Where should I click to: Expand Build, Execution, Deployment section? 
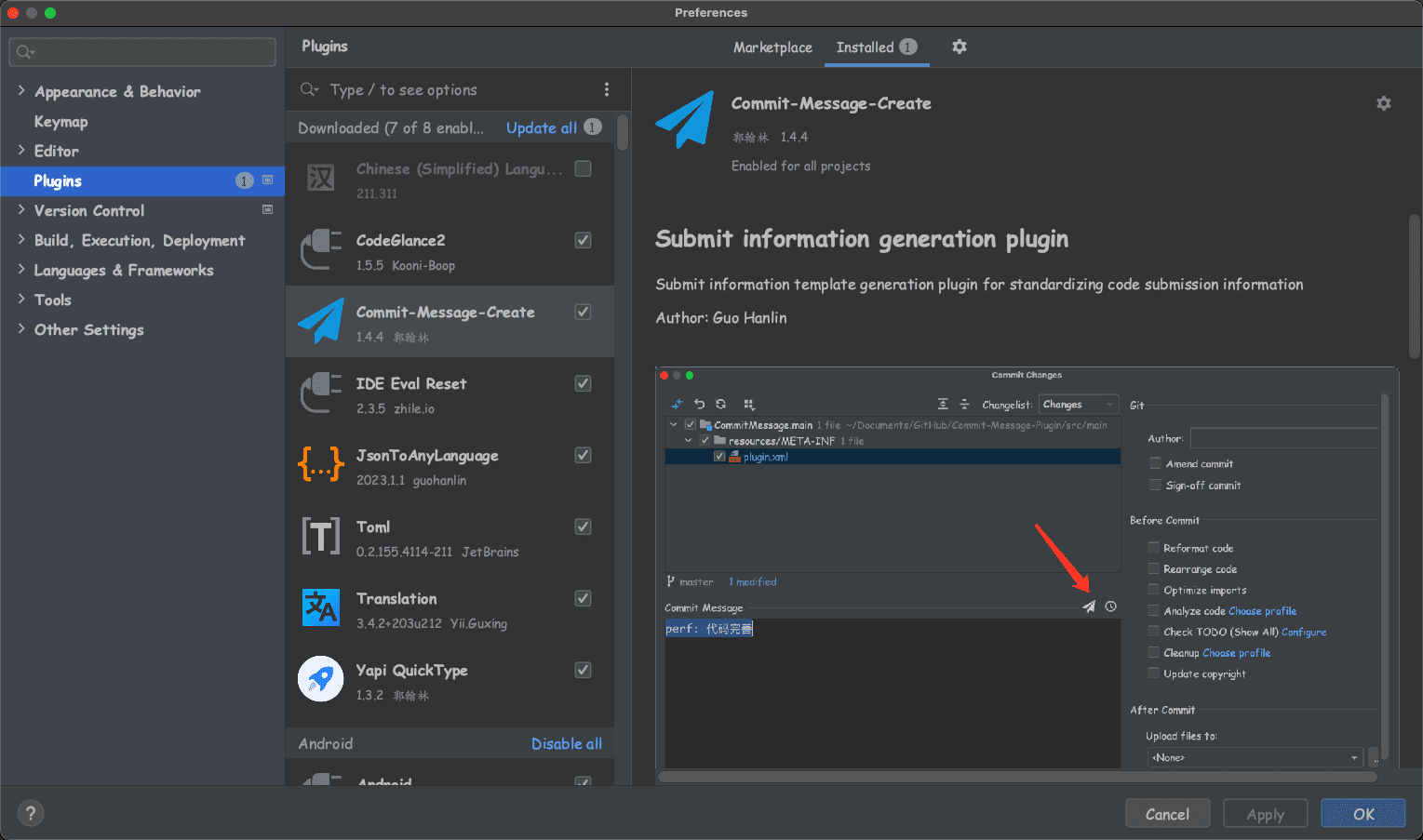pos(21,240)
